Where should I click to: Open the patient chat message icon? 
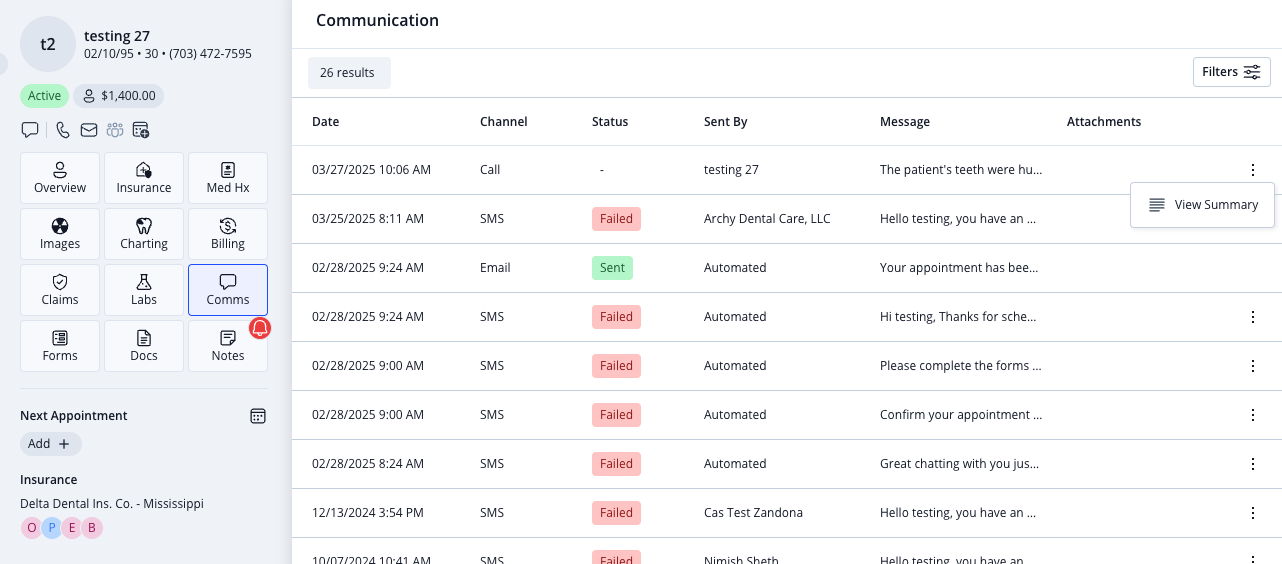[x=30, y=130]
